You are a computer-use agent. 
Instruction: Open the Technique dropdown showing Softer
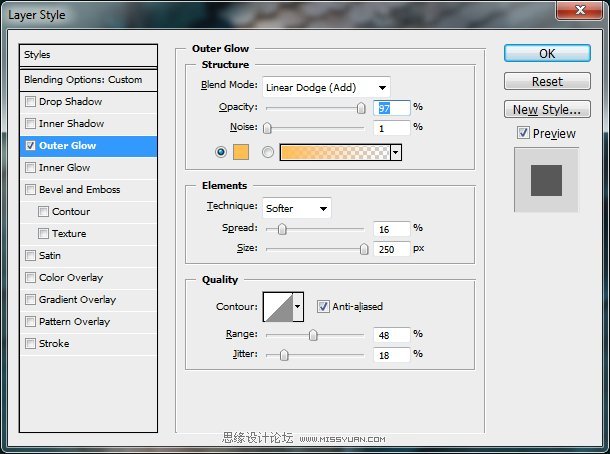297,208
